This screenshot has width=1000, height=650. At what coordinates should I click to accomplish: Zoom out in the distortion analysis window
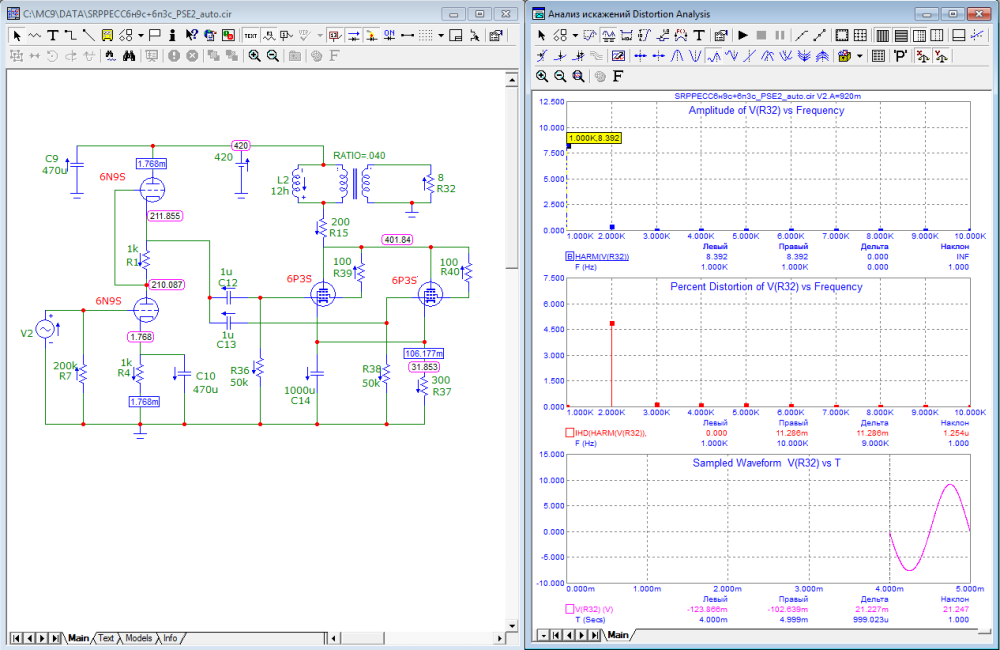point(560,76)
